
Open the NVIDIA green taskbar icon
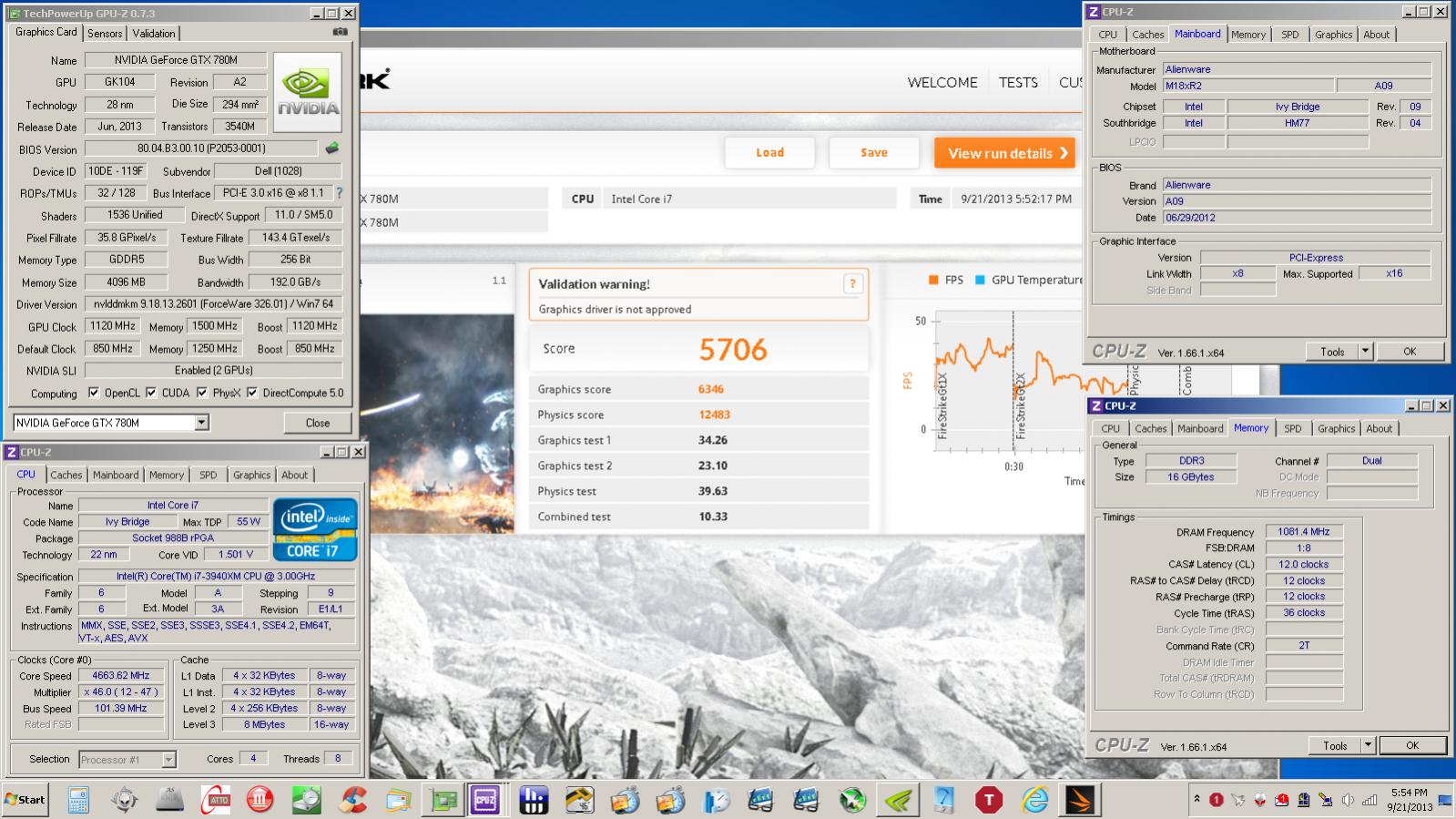point(898,800)
